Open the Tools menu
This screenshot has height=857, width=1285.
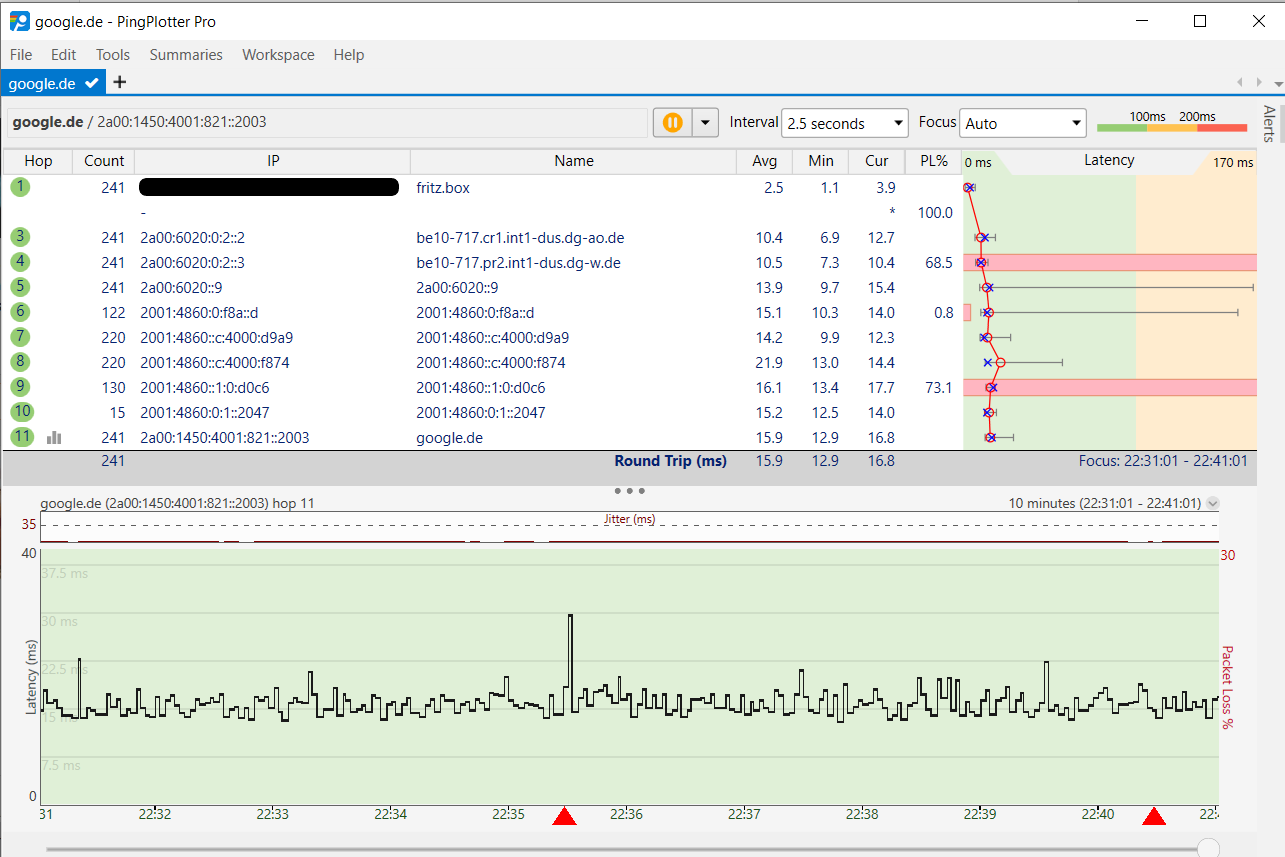pos(113,55)
